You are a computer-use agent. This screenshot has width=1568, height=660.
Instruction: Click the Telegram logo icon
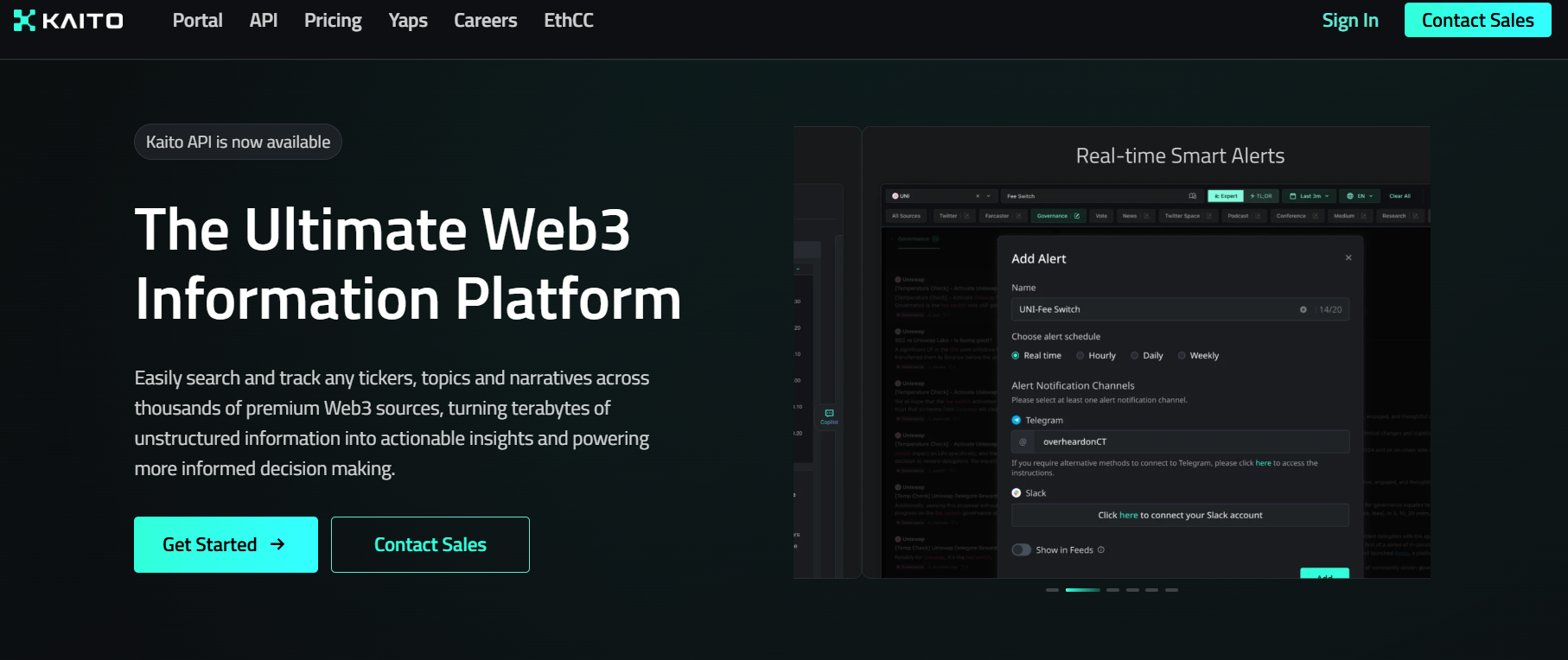coord(1017,420)
